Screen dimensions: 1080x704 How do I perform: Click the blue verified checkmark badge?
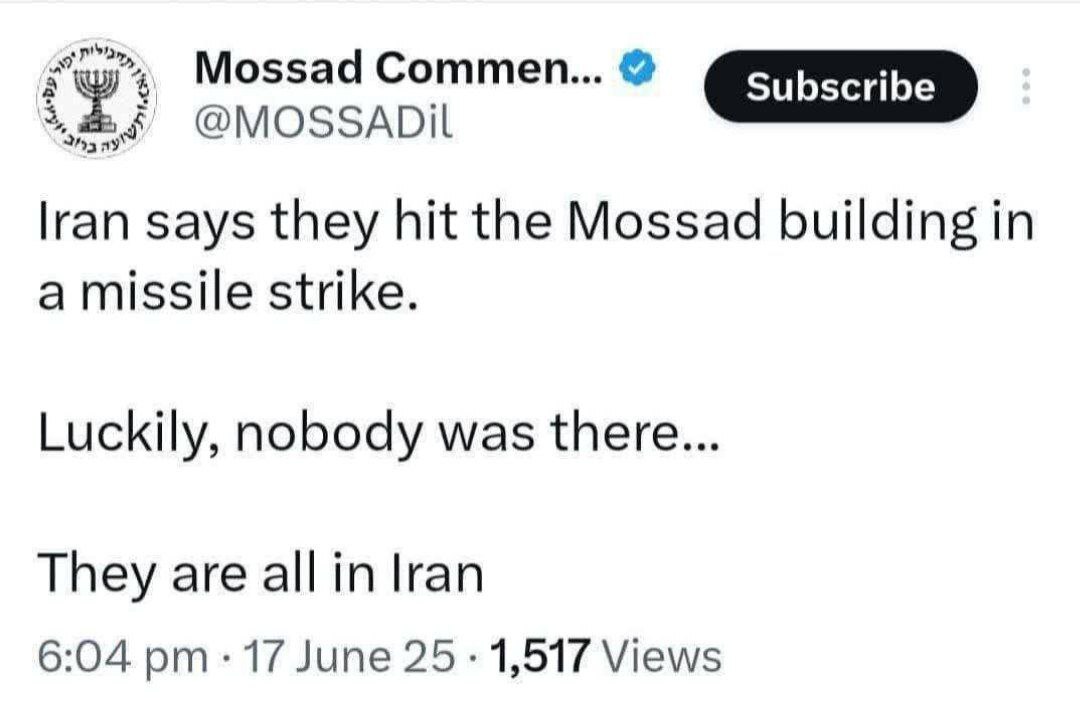[x=640, y=70]
